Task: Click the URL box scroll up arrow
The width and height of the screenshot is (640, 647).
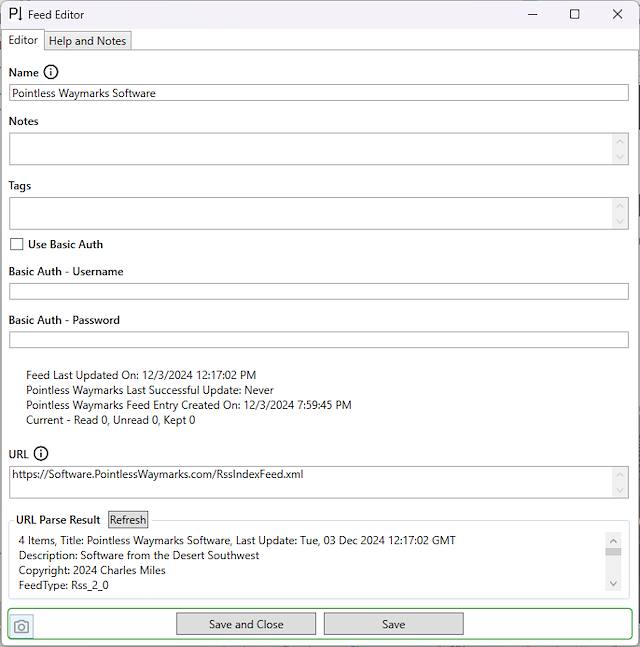Action: point(620,475)
